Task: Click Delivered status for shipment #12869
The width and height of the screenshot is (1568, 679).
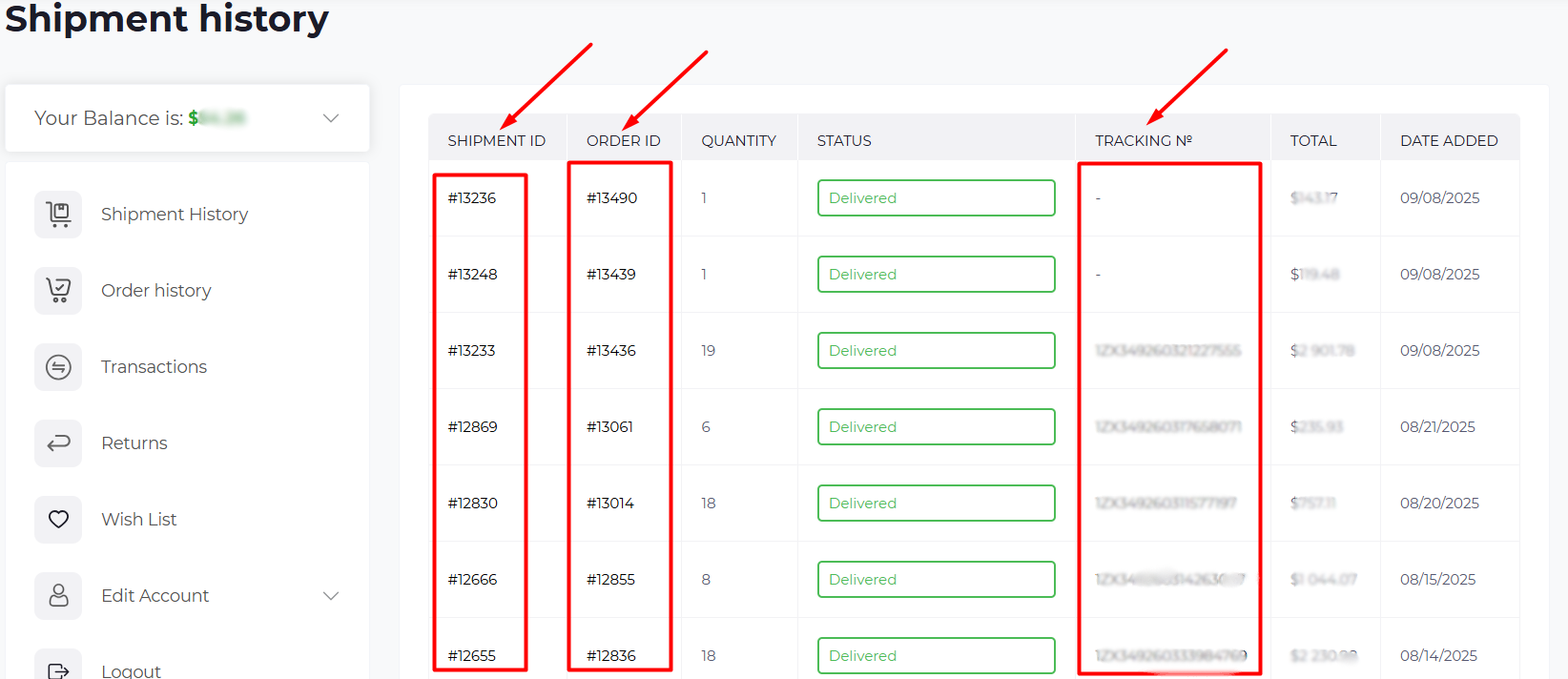Action: (937, 427)
